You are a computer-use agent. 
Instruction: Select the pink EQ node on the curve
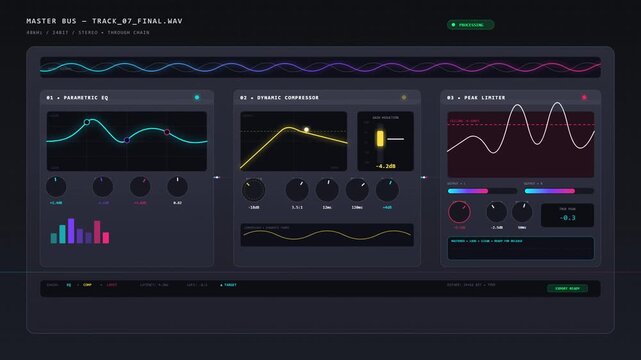click(167, 132)
